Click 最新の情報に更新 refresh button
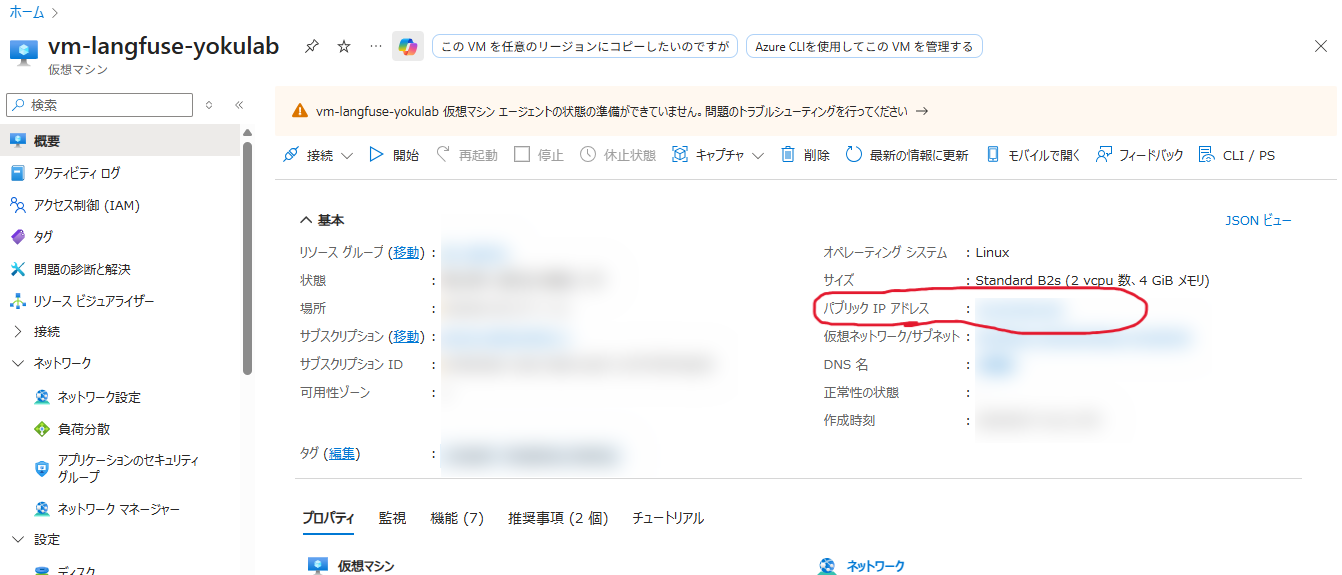This screenshot has width=1342, height=575. coord(907,155)
